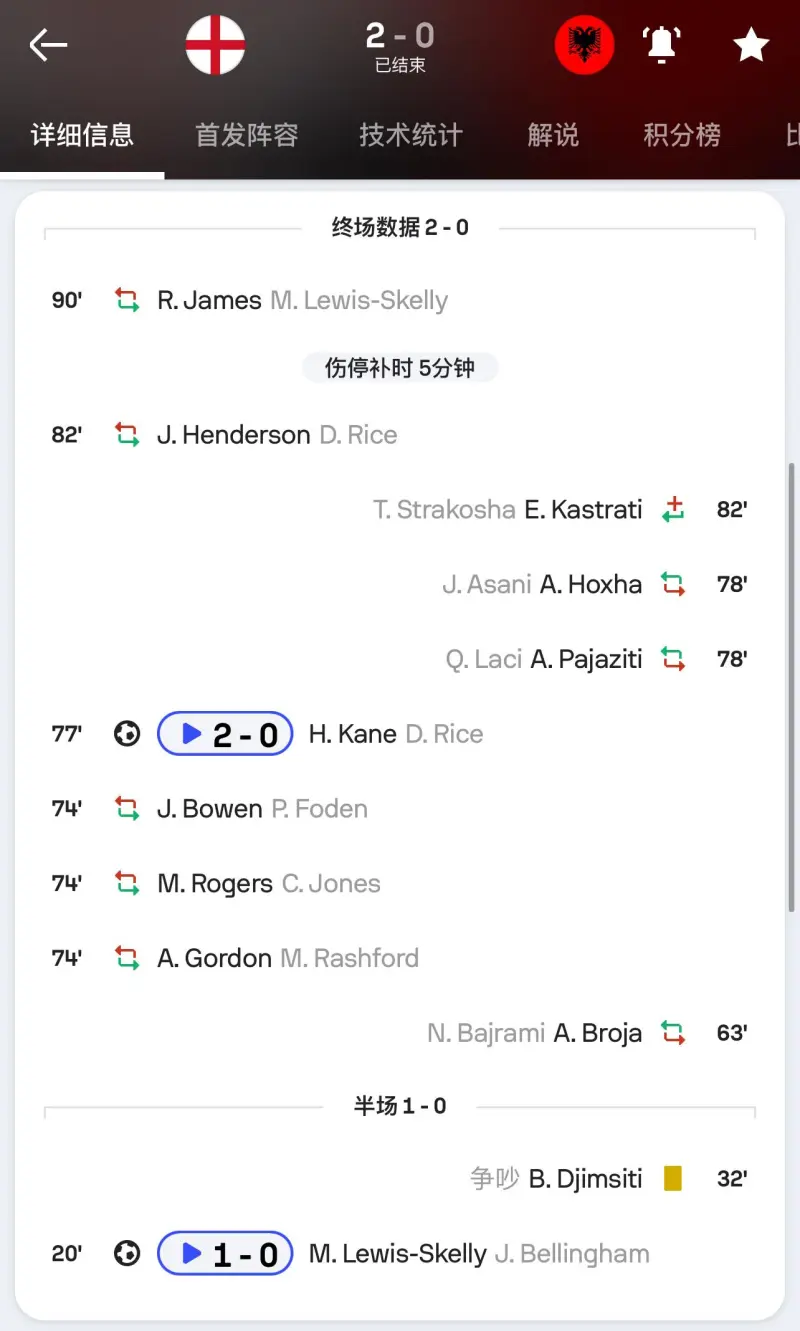Switch to 首发阵容 tab

tap(247, 135)
